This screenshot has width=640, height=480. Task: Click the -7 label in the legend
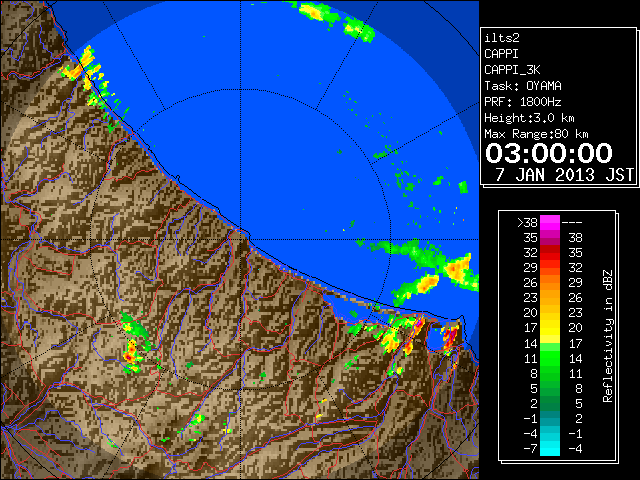(530, 448)
